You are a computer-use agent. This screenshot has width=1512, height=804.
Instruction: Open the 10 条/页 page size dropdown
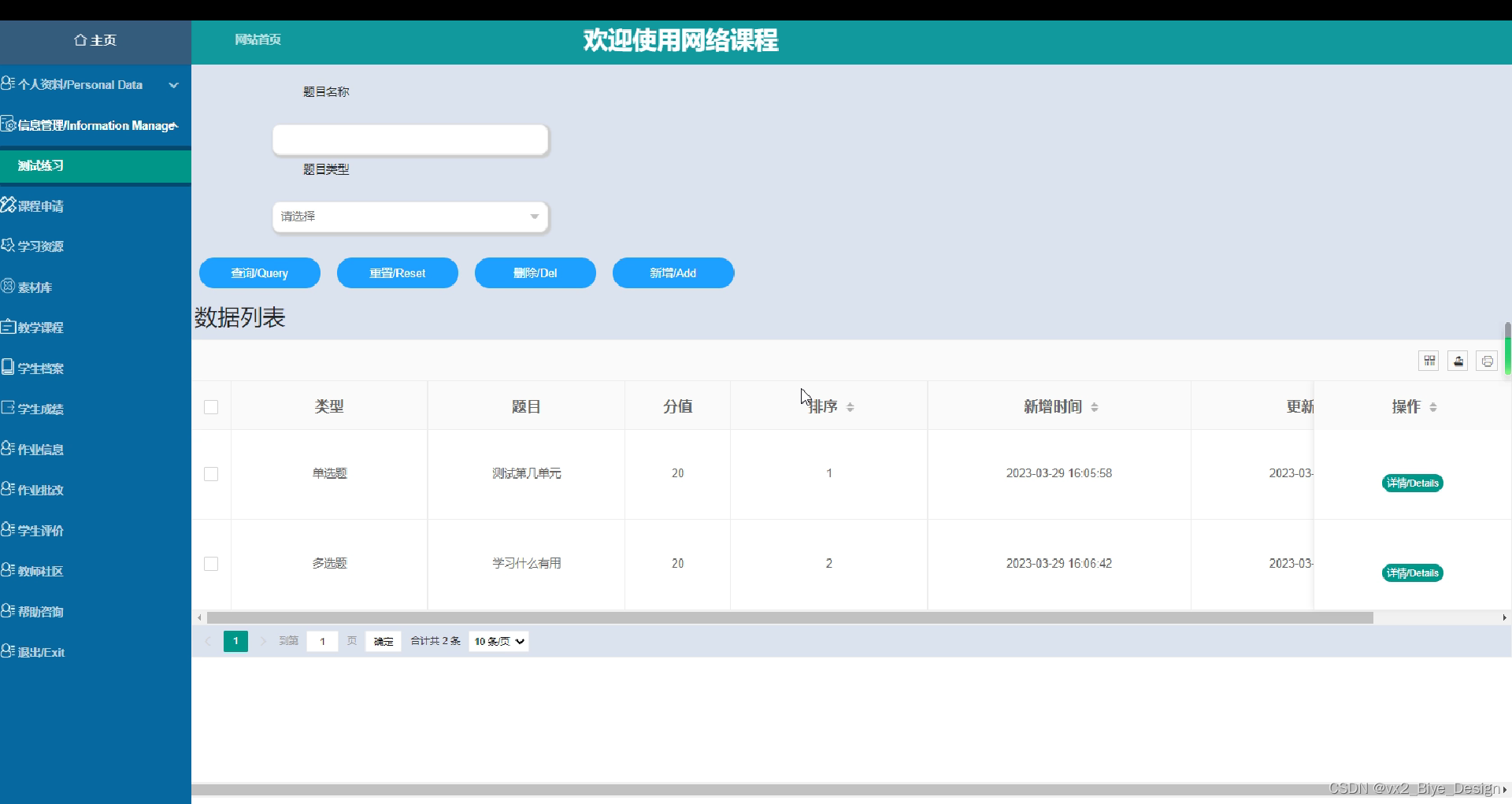(498, 641)
